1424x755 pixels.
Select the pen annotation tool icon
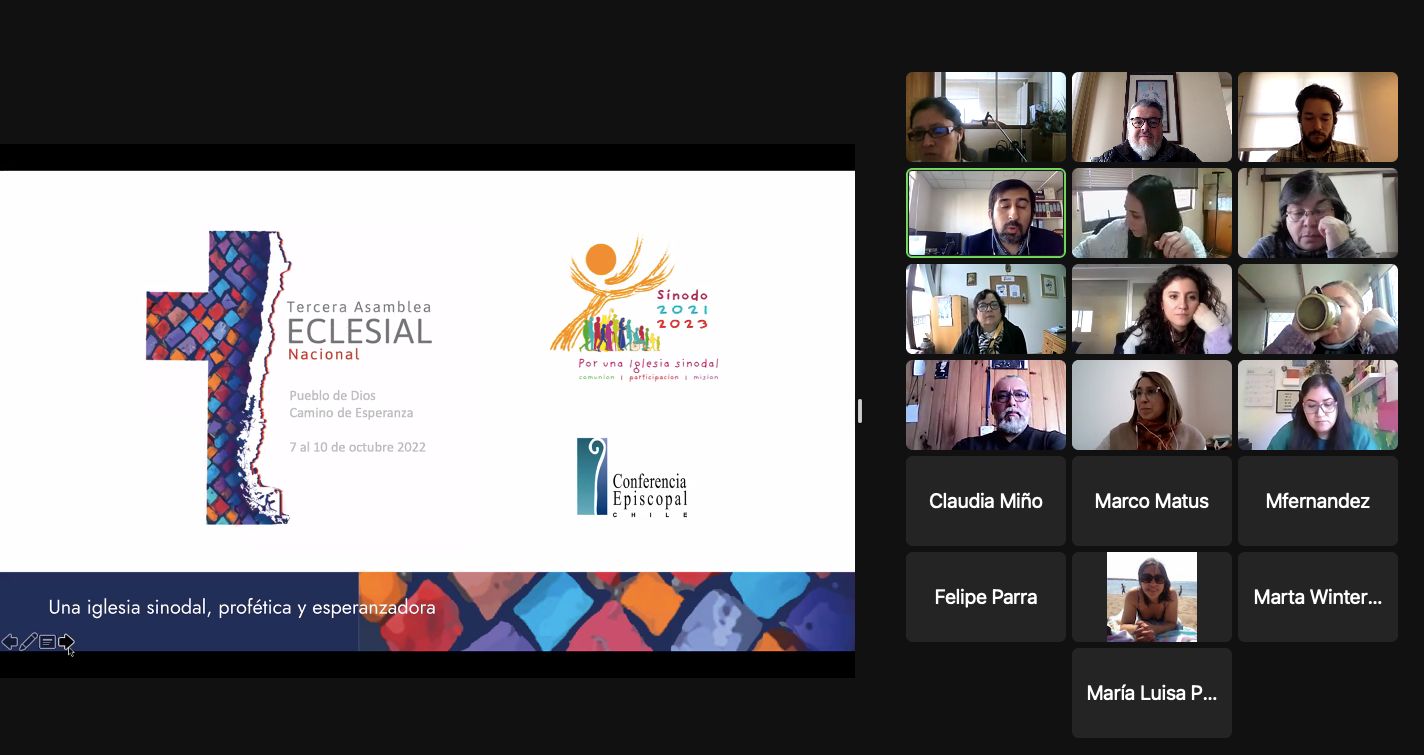tap(28, 642)
